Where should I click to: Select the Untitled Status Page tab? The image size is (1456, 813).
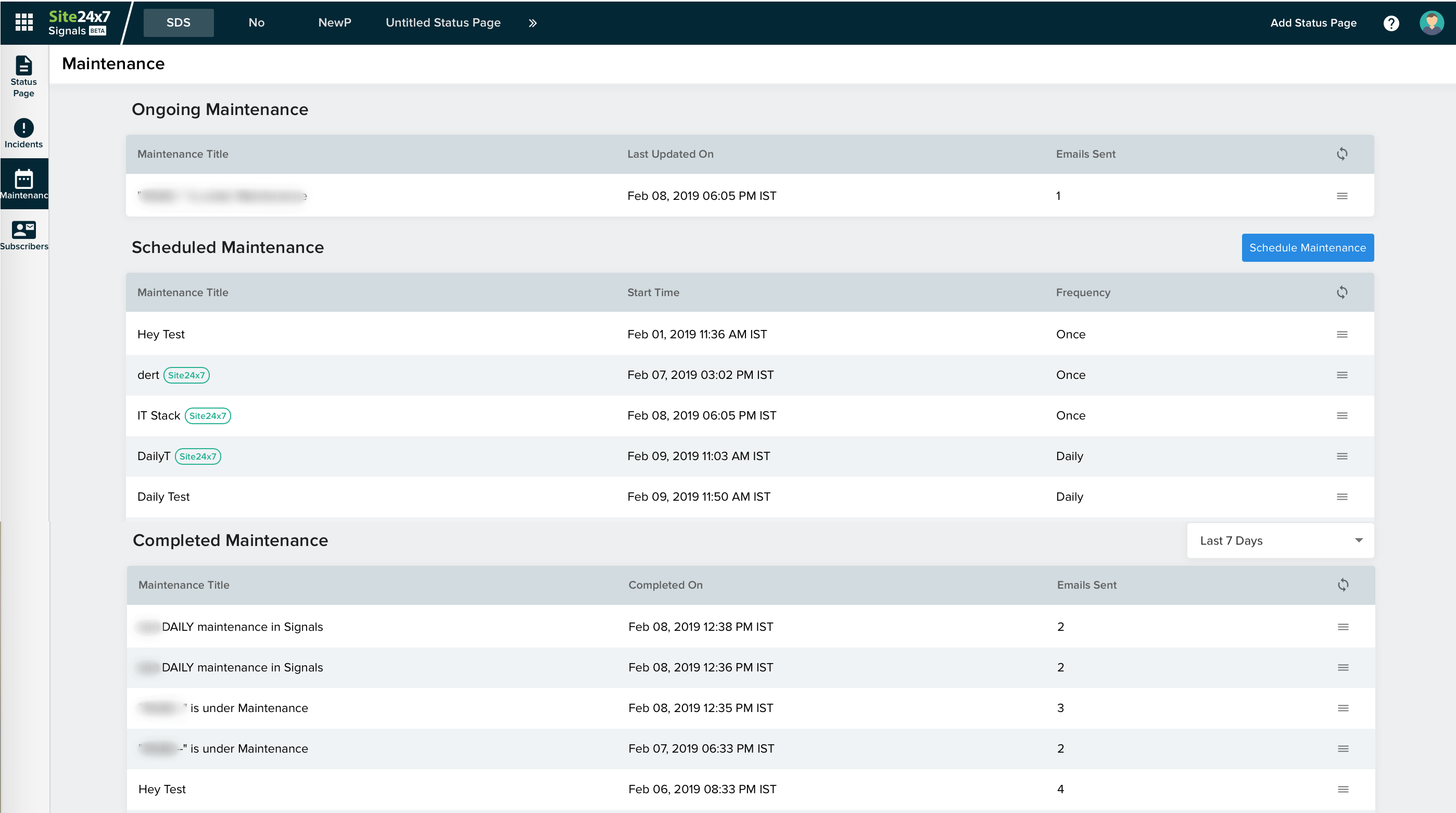point(442,22)
